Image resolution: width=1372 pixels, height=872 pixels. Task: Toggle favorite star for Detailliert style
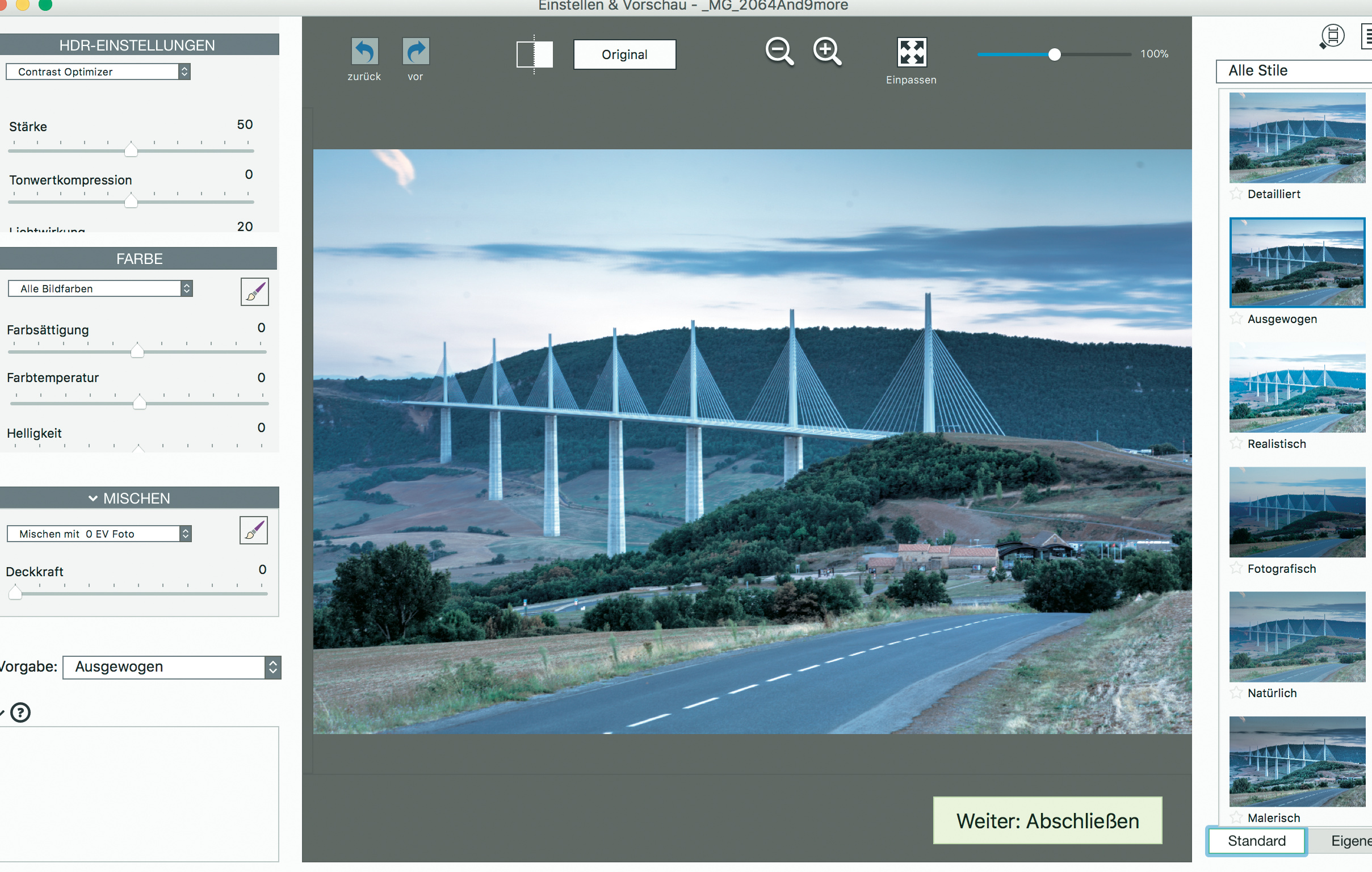1236,194
